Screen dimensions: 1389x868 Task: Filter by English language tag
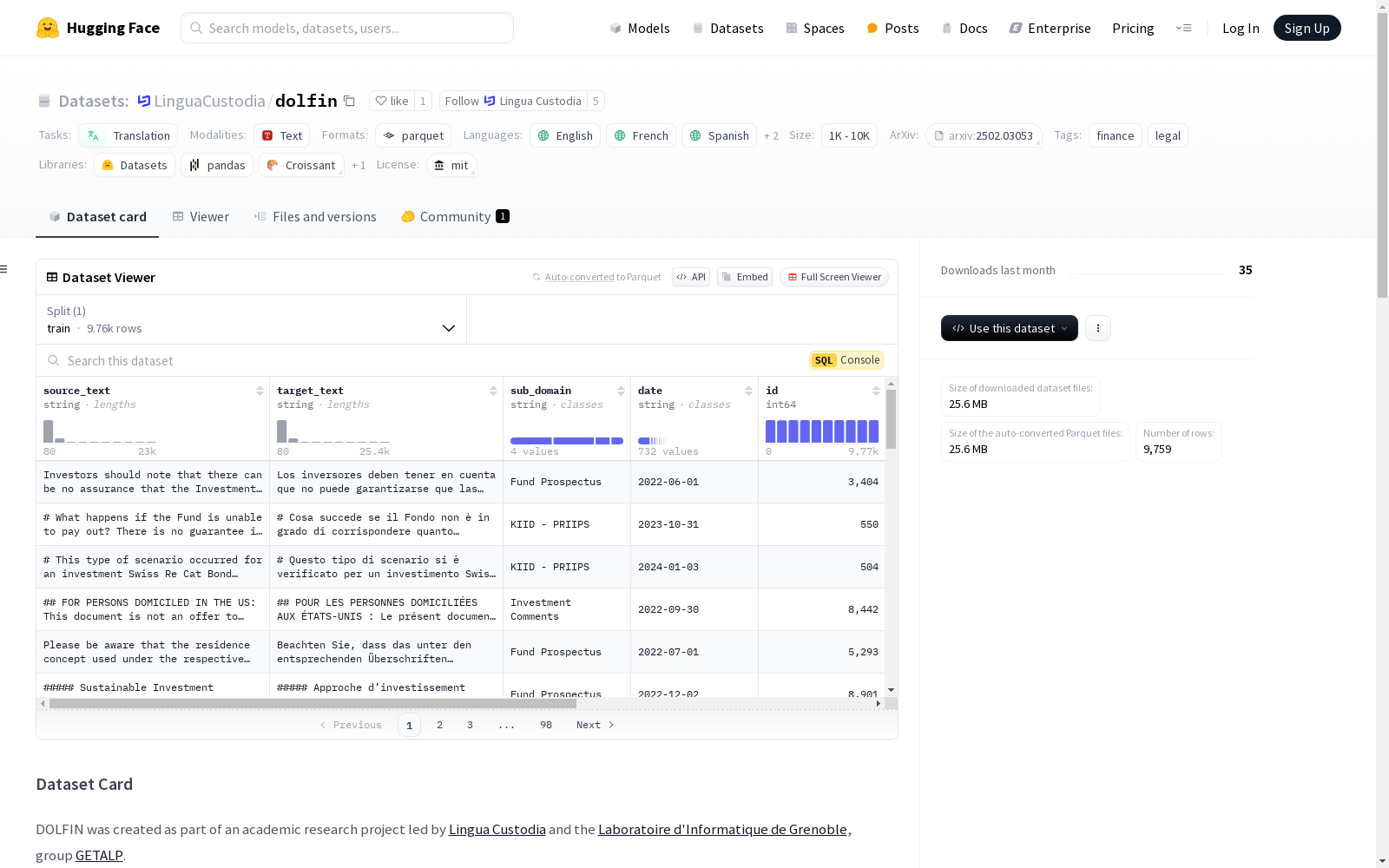[565, 135]
